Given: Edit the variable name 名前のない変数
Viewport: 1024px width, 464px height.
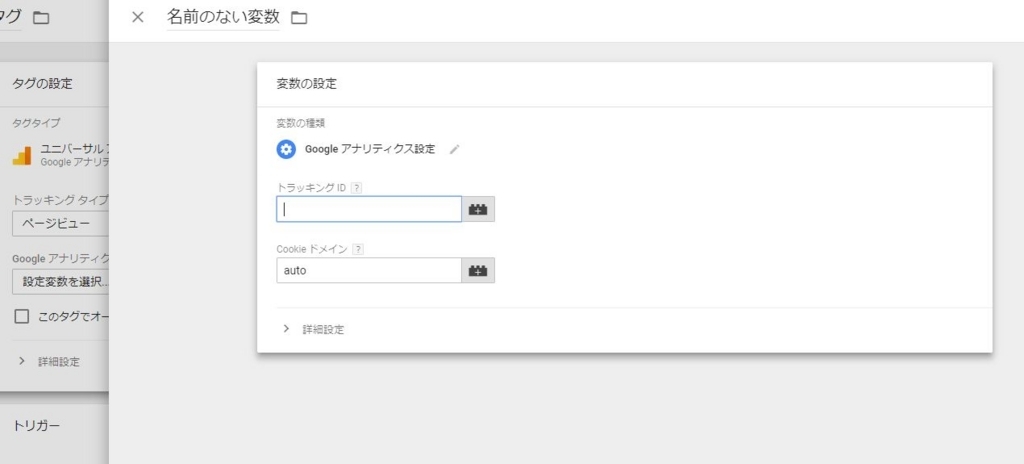Looking at the screenshot, I should (223, 17).
